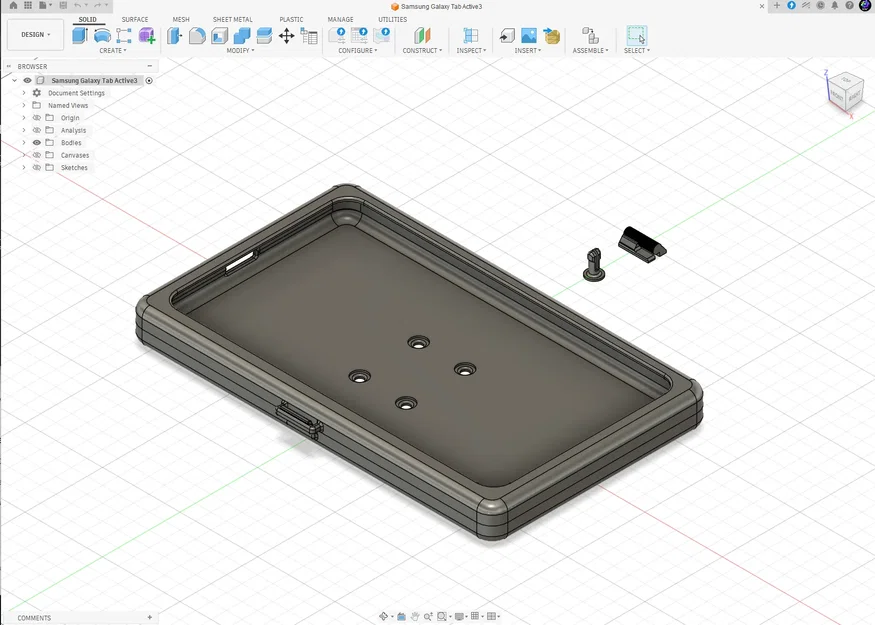Image resolution: width=875 pixels, height=625 pixels.
Task: Expand the Document Settings node
Action: tap(23, 93)
